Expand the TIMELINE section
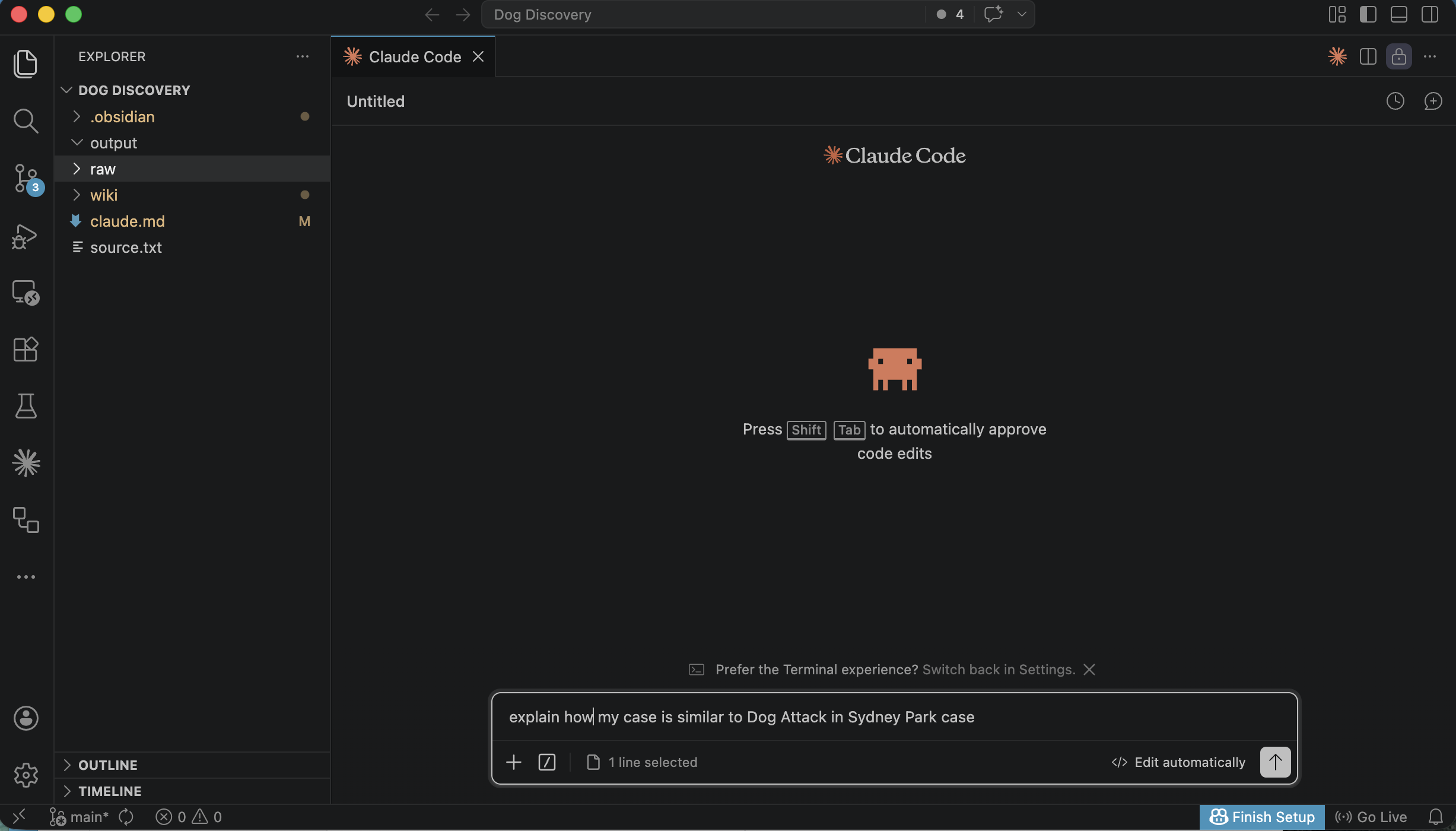The height and width of the screenshot is (831, 1456). [x=192, y=791]
